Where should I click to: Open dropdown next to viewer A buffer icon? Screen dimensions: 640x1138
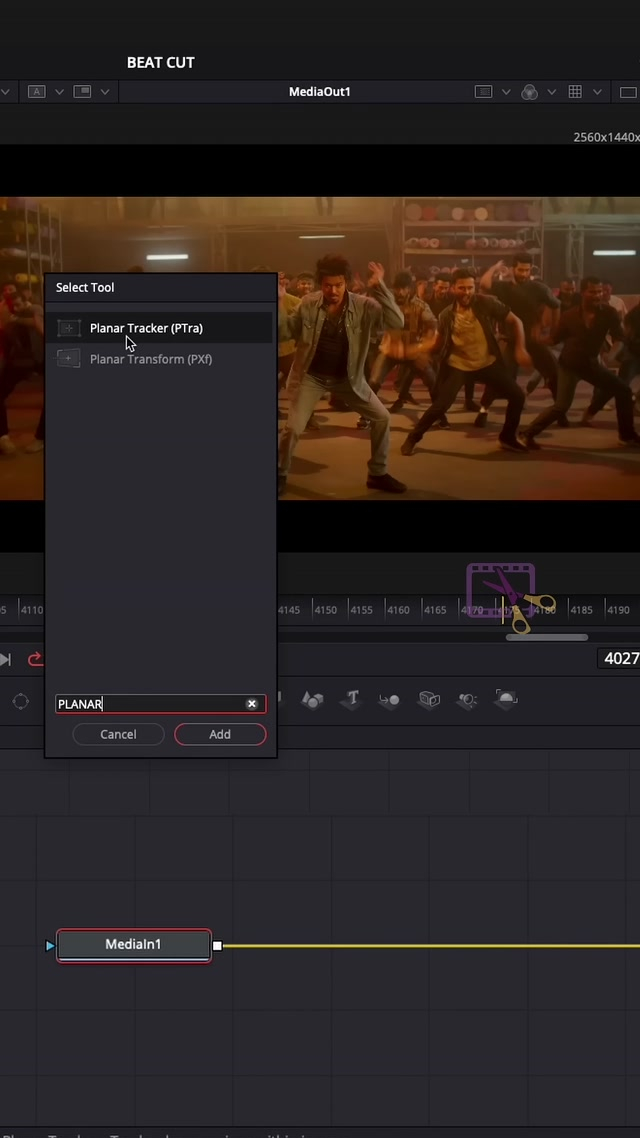tap(59, 92)
